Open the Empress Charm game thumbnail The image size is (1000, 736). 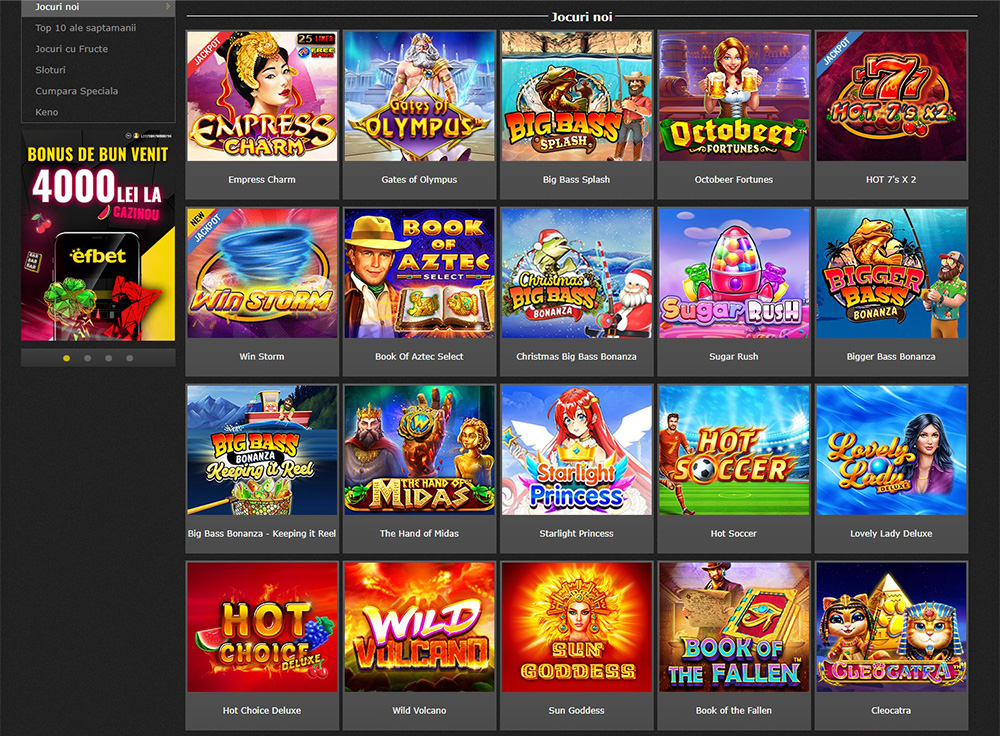[262, 96]
